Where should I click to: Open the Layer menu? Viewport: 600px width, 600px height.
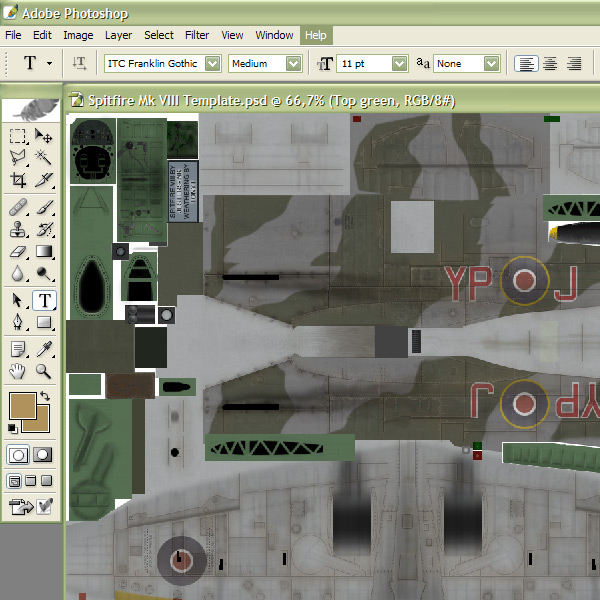click(x=119, y=35)
